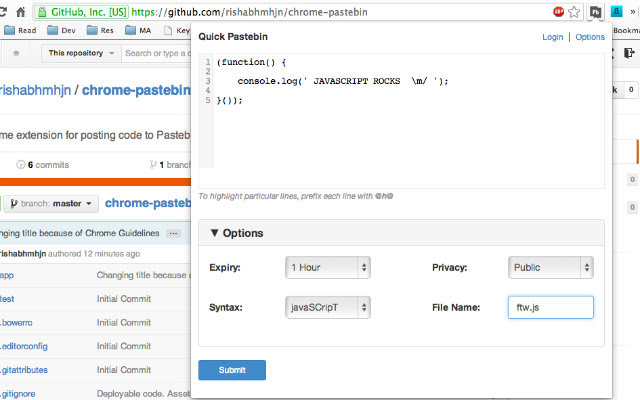Screen dimensions: 640x400
Task: Open the app folder
Action: click(x=7, y=275)
